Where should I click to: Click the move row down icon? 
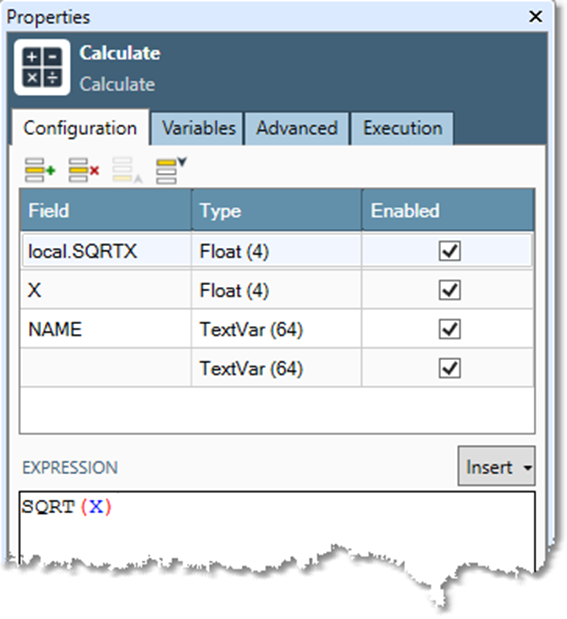tap(171, 170)
